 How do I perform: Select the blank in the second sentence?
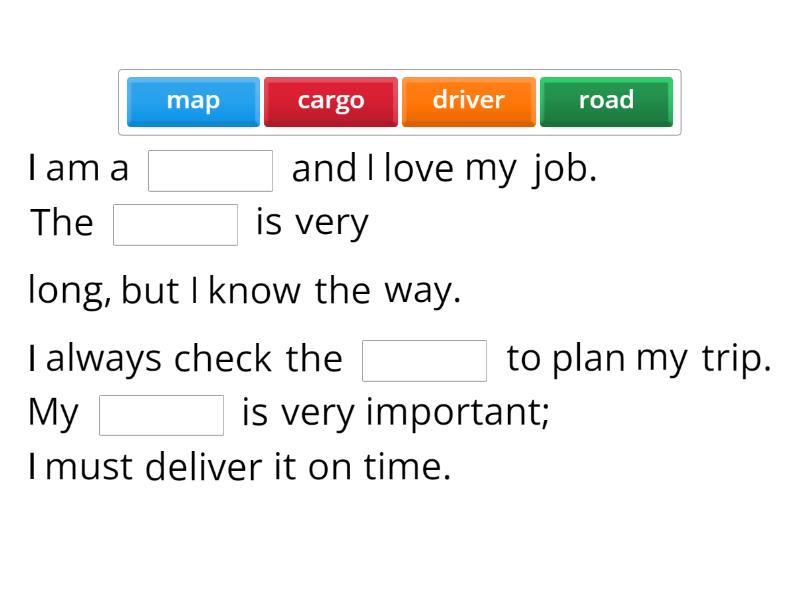click(175, 221)
